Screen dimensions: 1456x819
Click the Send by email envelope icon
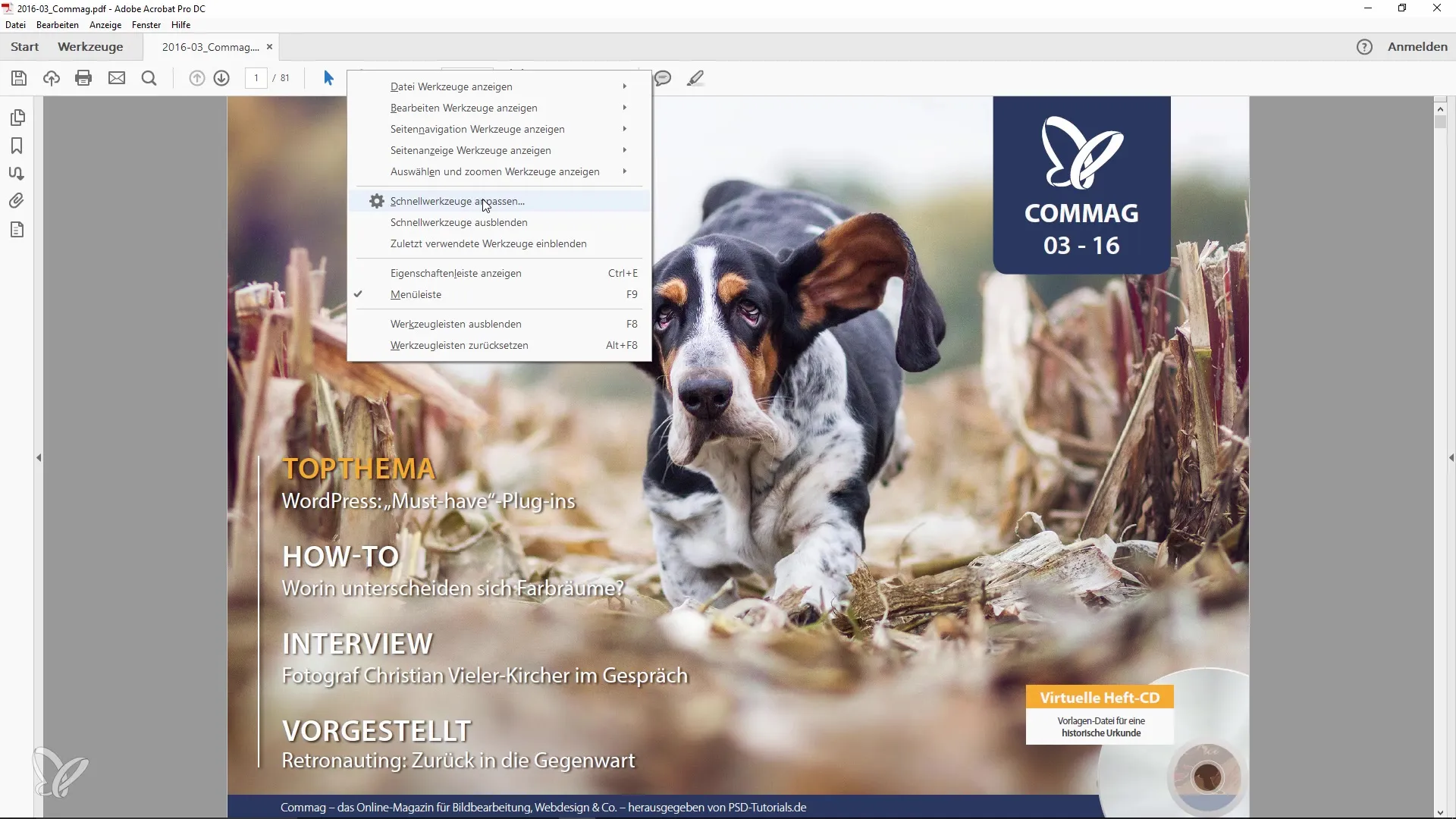pyautogui.click(x=117, y=78)
